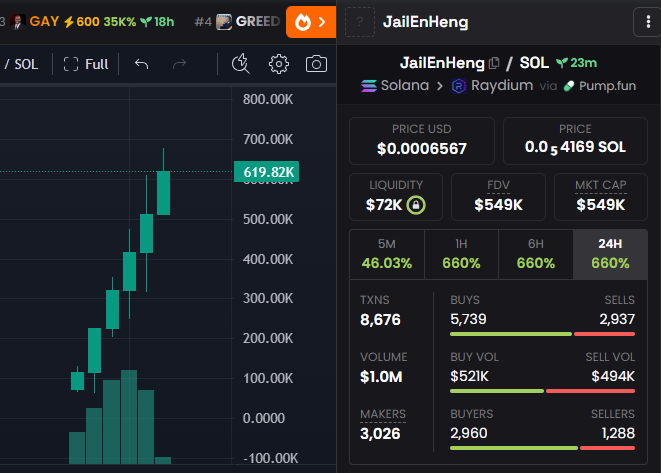This screenshot has height=473, width=661.
Task: Select the 24H timeframe tab
Action: click(610, 254)
